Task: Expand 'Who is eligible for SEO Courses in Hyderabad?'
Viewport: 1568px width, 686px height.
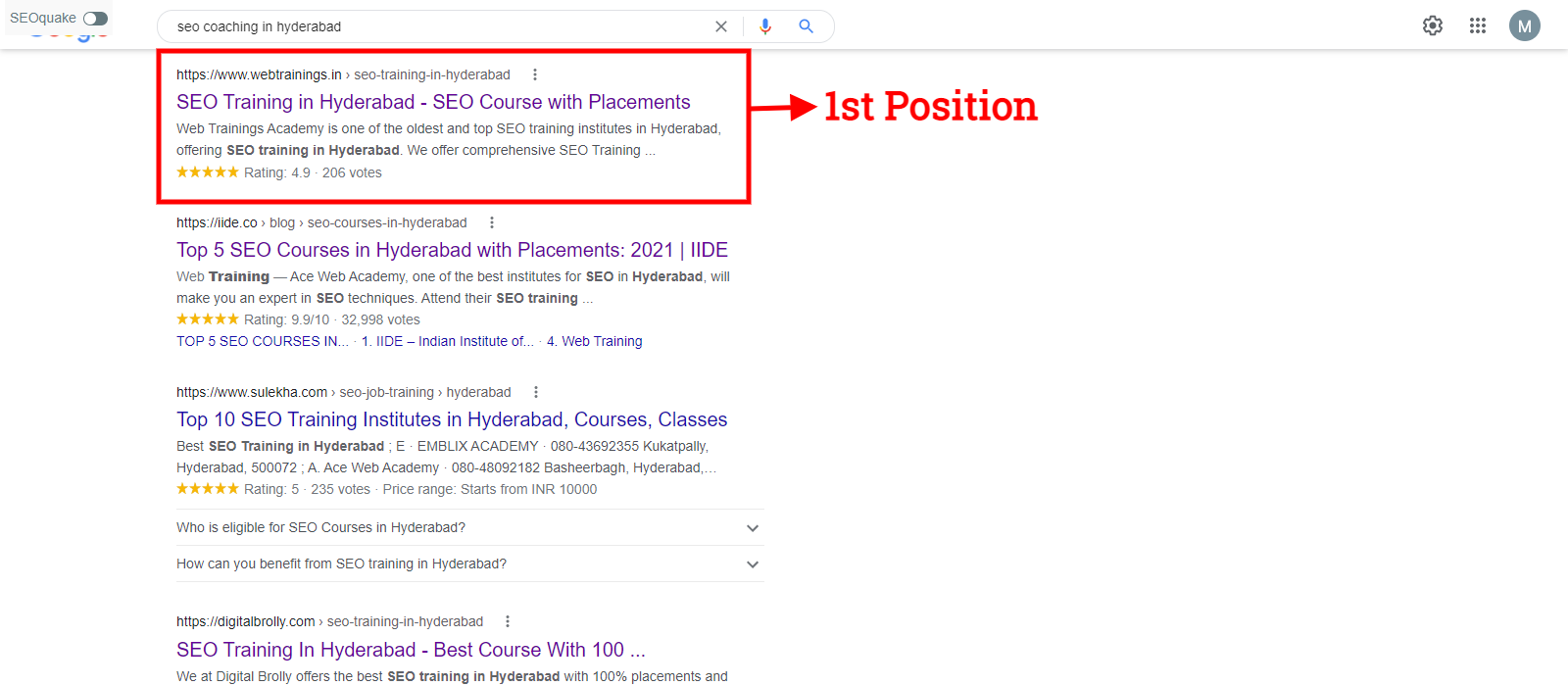Action: click(x=470, y=527)
